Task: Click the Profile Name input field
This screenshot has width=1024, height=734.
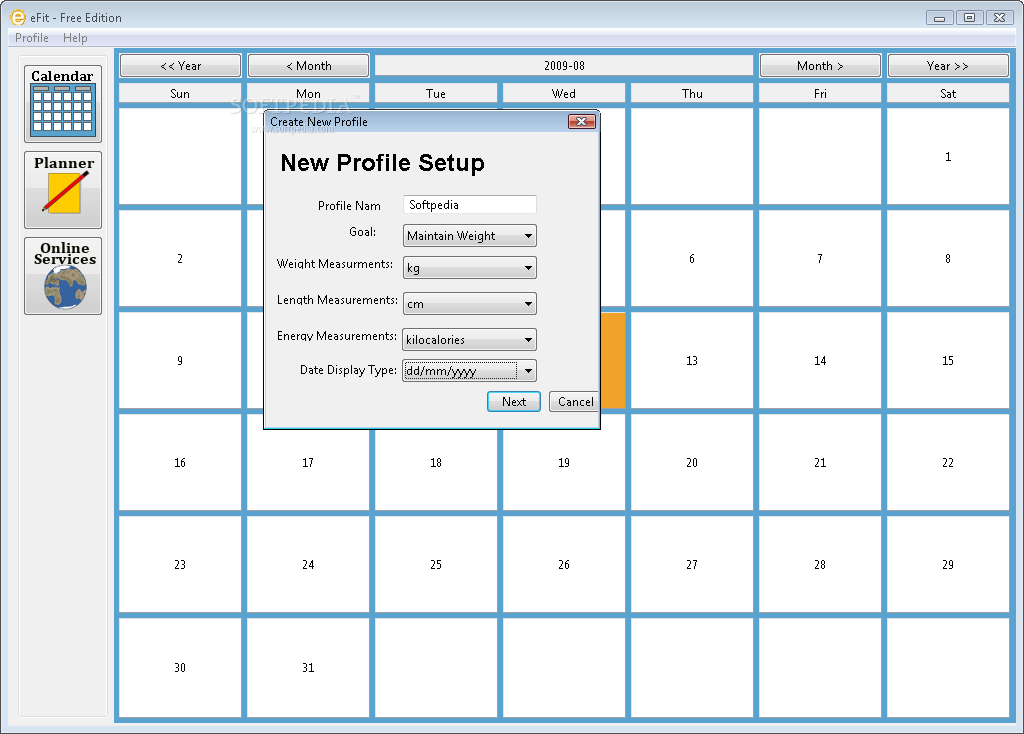Action: pyautogui.click(x=470, y=204)
